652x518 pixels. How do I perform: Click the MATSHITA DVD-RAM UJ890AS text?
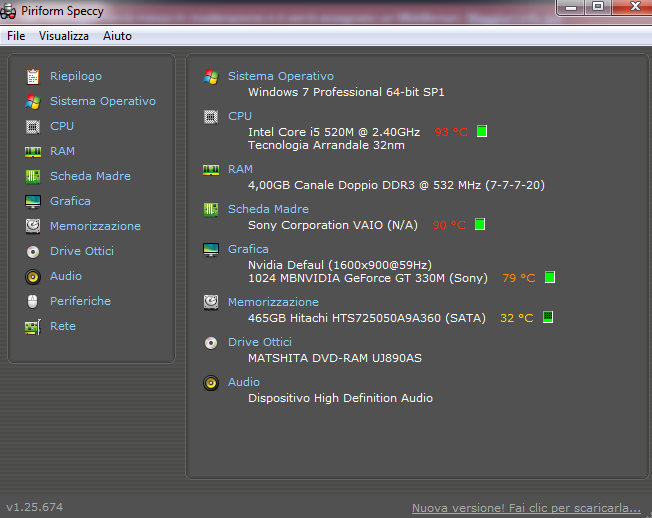pos(335,358)
